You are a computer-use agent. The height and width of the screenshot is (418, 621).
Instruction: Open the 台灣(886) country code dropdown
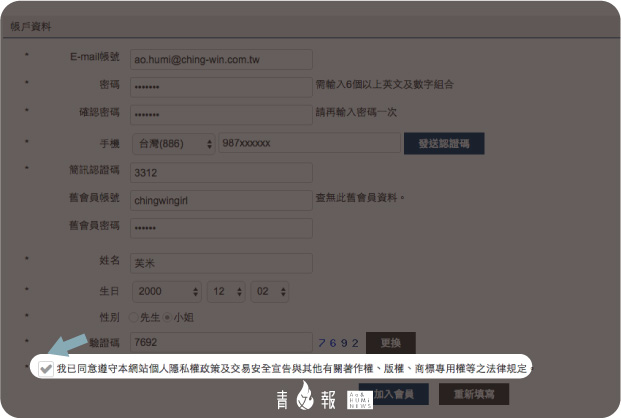tap(173, 144)
